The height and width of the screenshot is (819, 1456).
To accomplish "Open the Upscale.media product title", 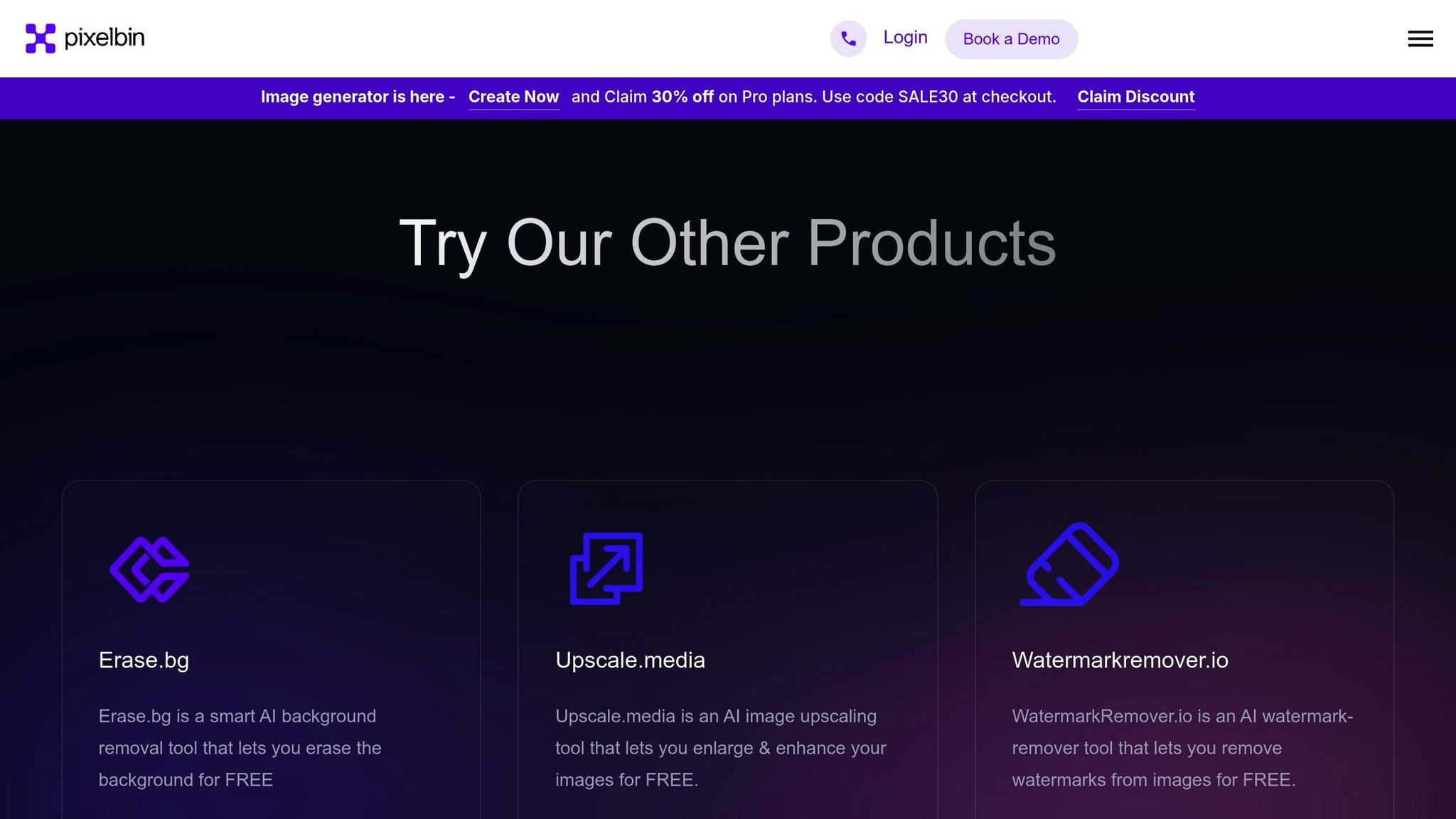I will pos(630,660).
